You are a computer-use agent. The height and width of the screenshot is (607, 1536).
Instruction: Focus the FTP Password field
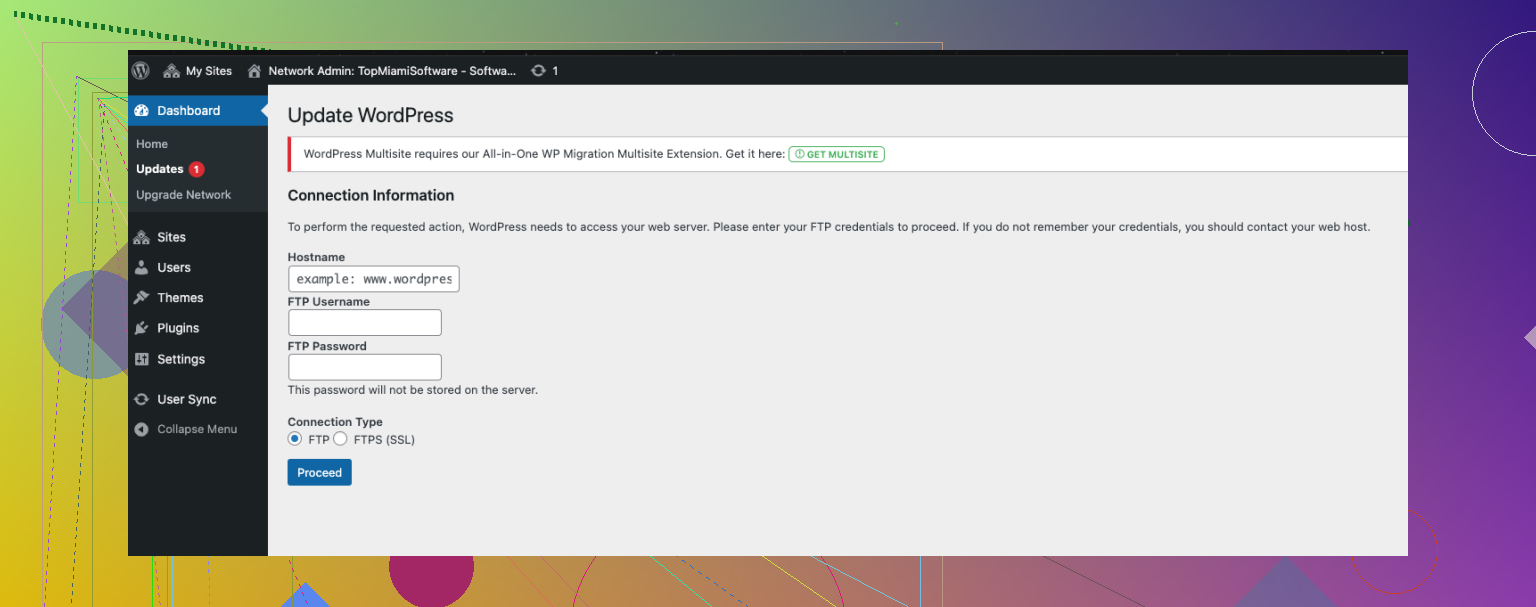tap(364, 367)
